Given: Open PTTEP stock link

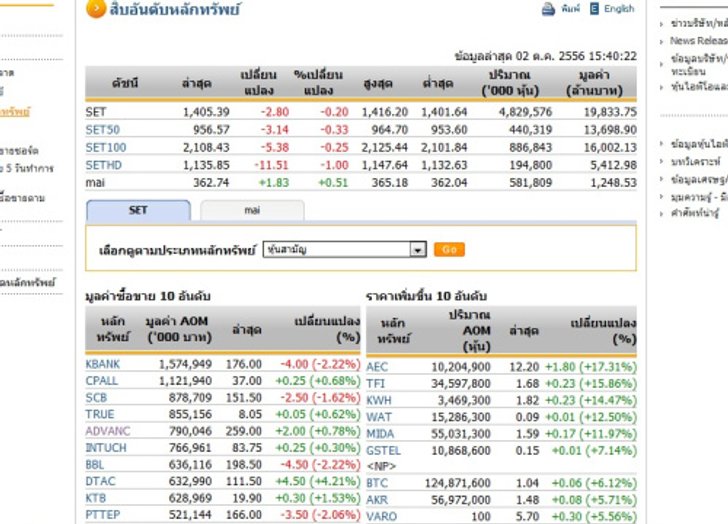Looking at the screenshot, I should 103,514.
